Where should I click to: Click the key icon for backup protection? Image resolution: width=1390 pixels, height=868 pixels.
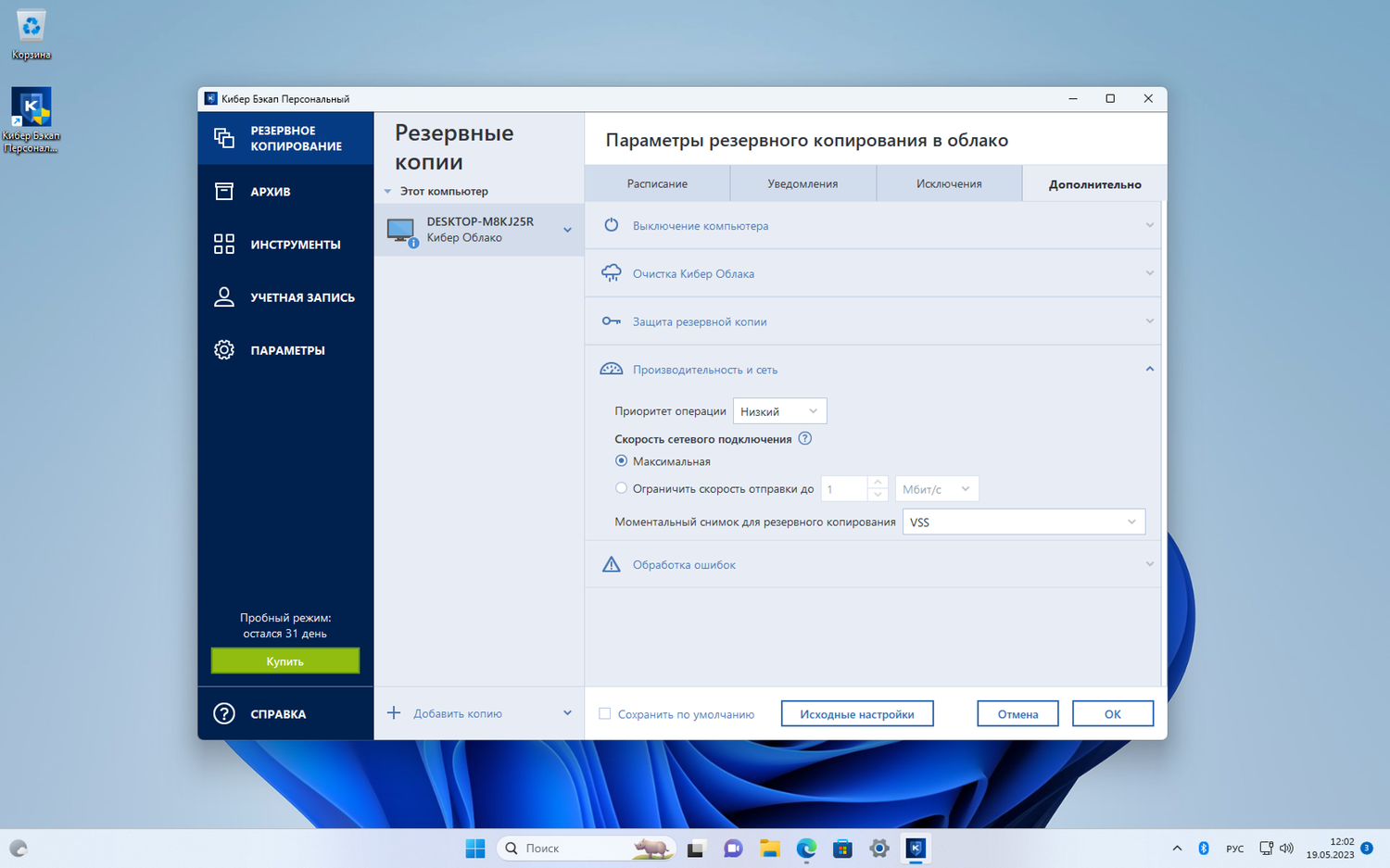[612, 321]
